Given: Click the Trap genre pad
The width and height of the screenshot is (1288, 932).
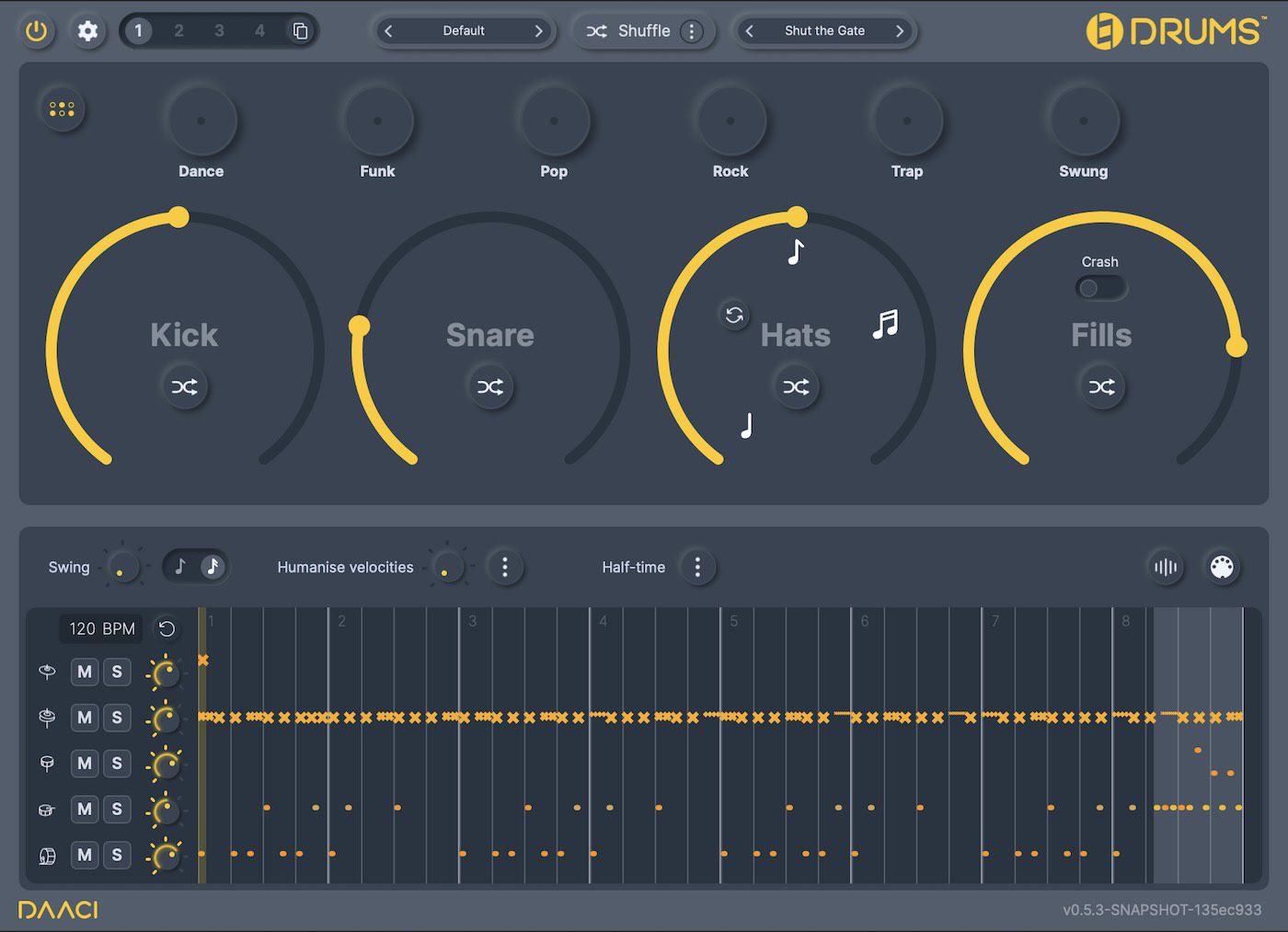Looking at the screenshot, I should (x=907, y=121).
